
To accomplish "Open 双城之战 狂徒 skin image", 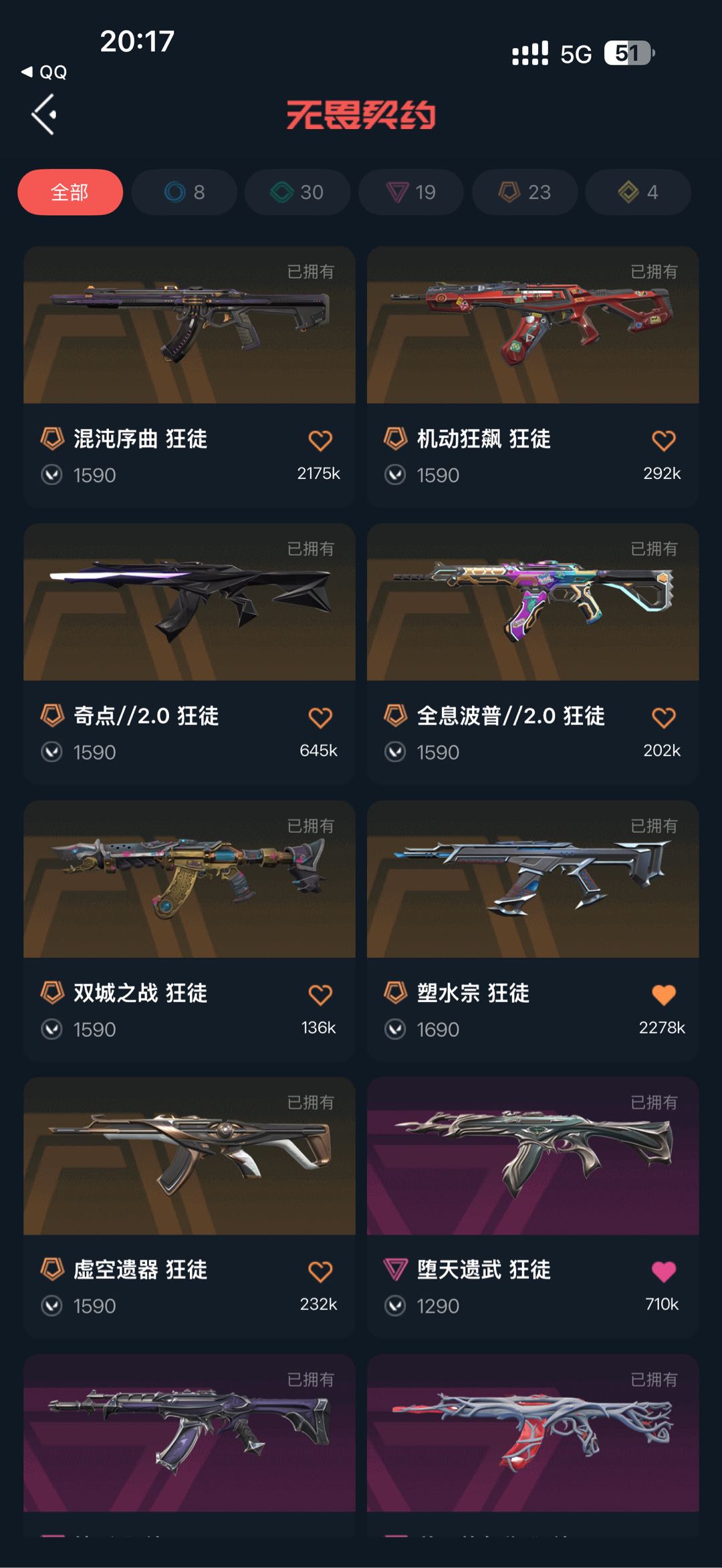I will point(189,879).
